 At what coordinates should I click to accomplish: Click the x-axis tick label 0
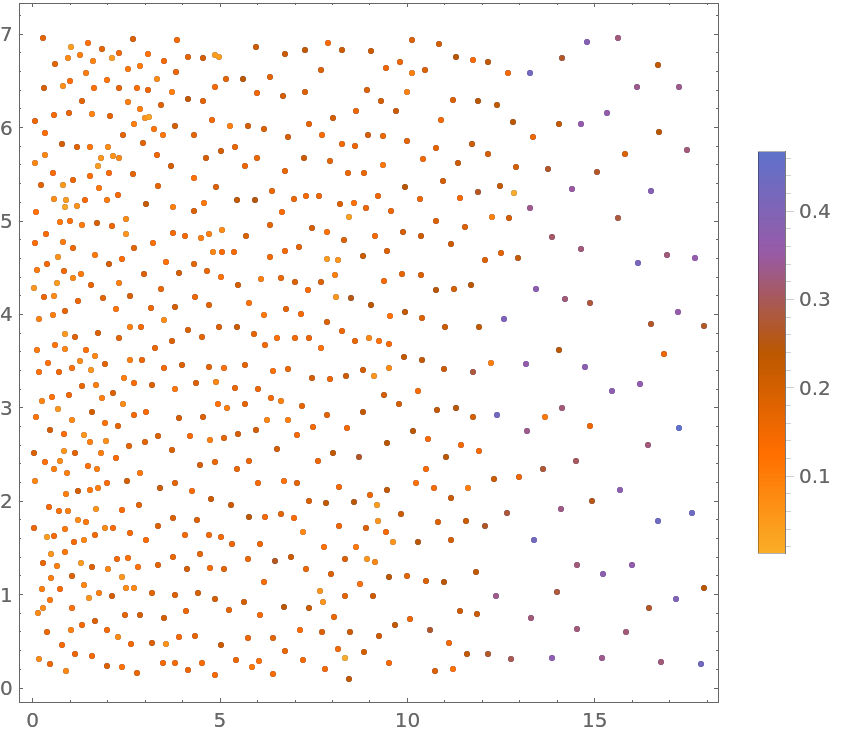point(33,719)
